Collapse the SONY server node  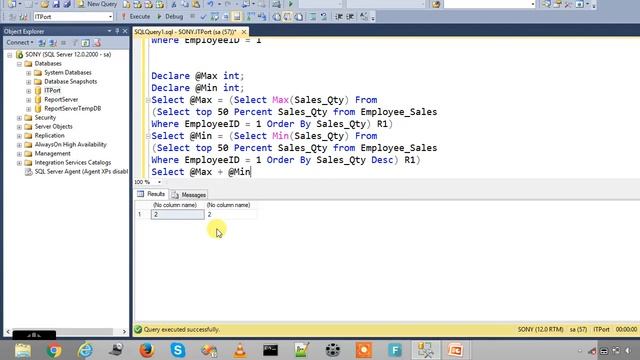pyautogui.click(x=9, y=55)
